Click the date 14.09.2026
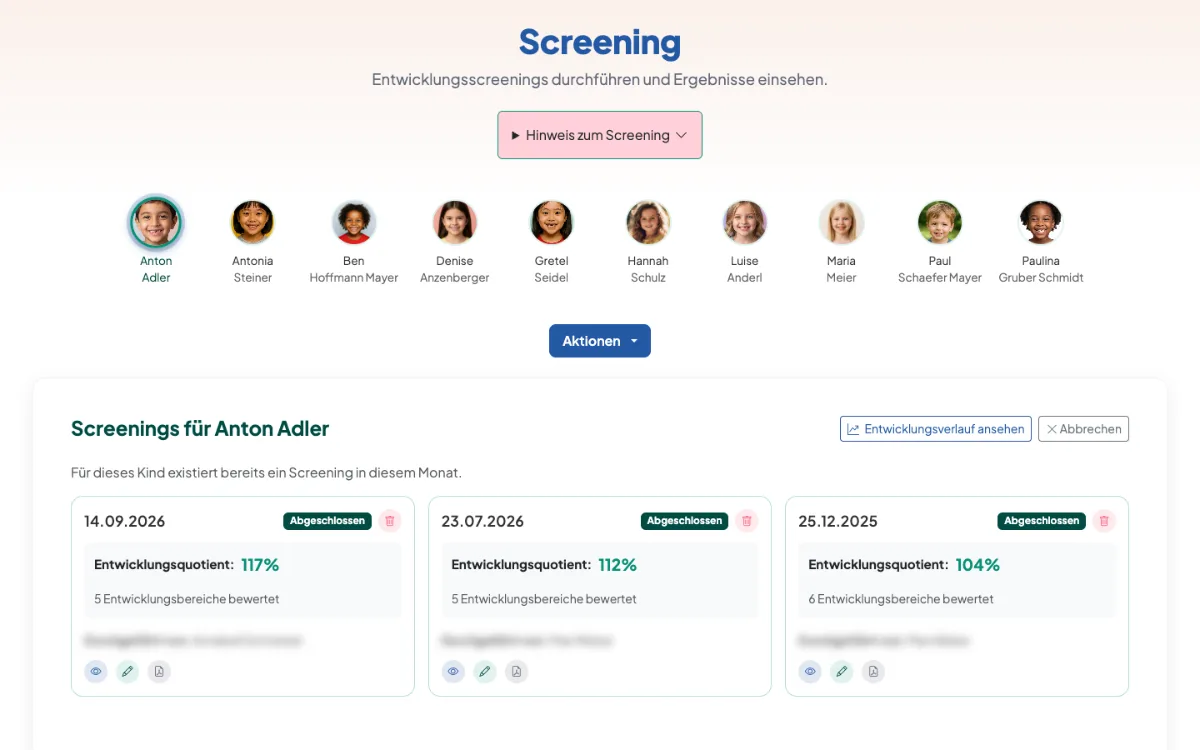1200x750 pixels. [124, 521]
